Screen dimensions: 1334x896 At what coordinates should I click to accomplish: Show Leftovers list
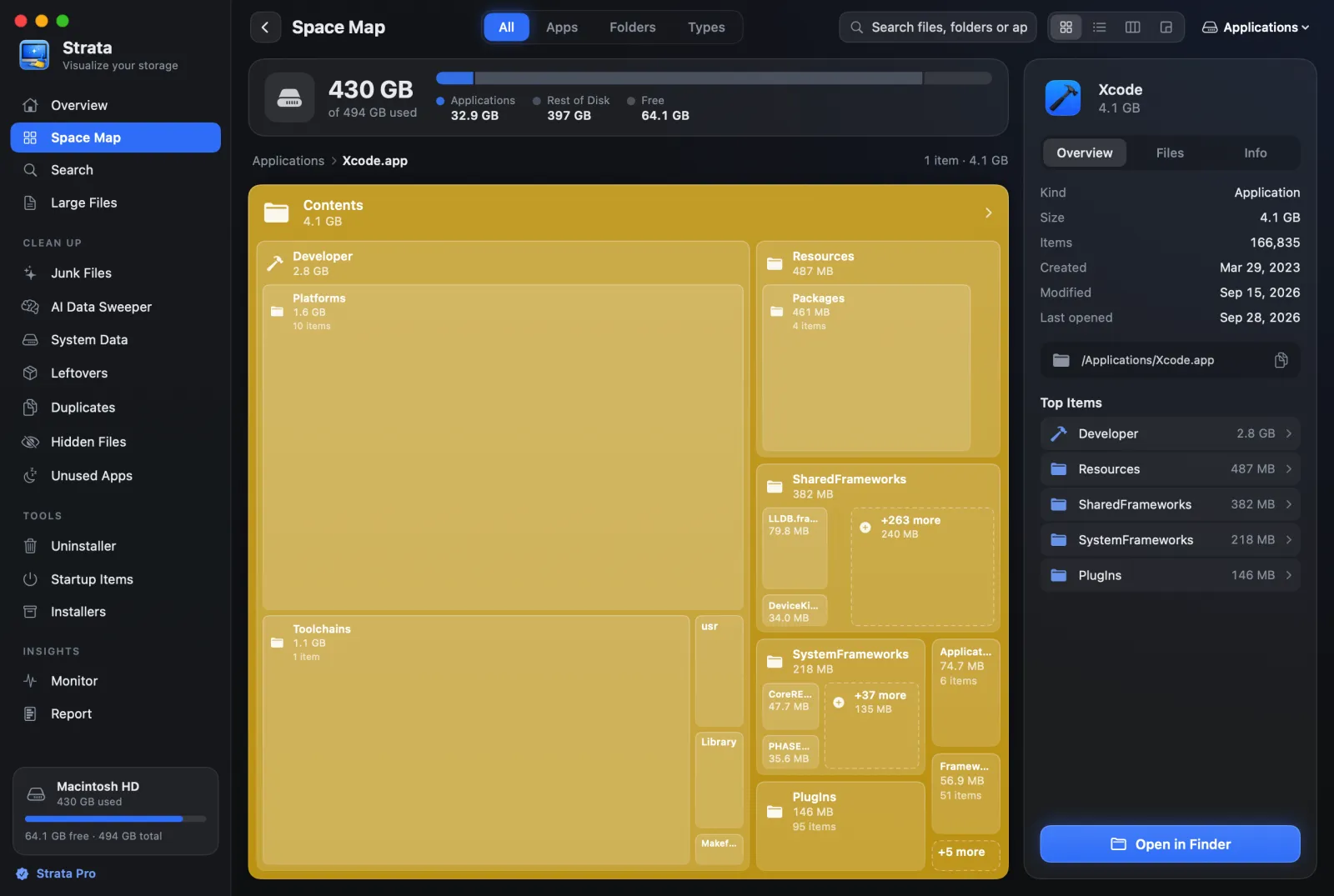coord(115,373)
